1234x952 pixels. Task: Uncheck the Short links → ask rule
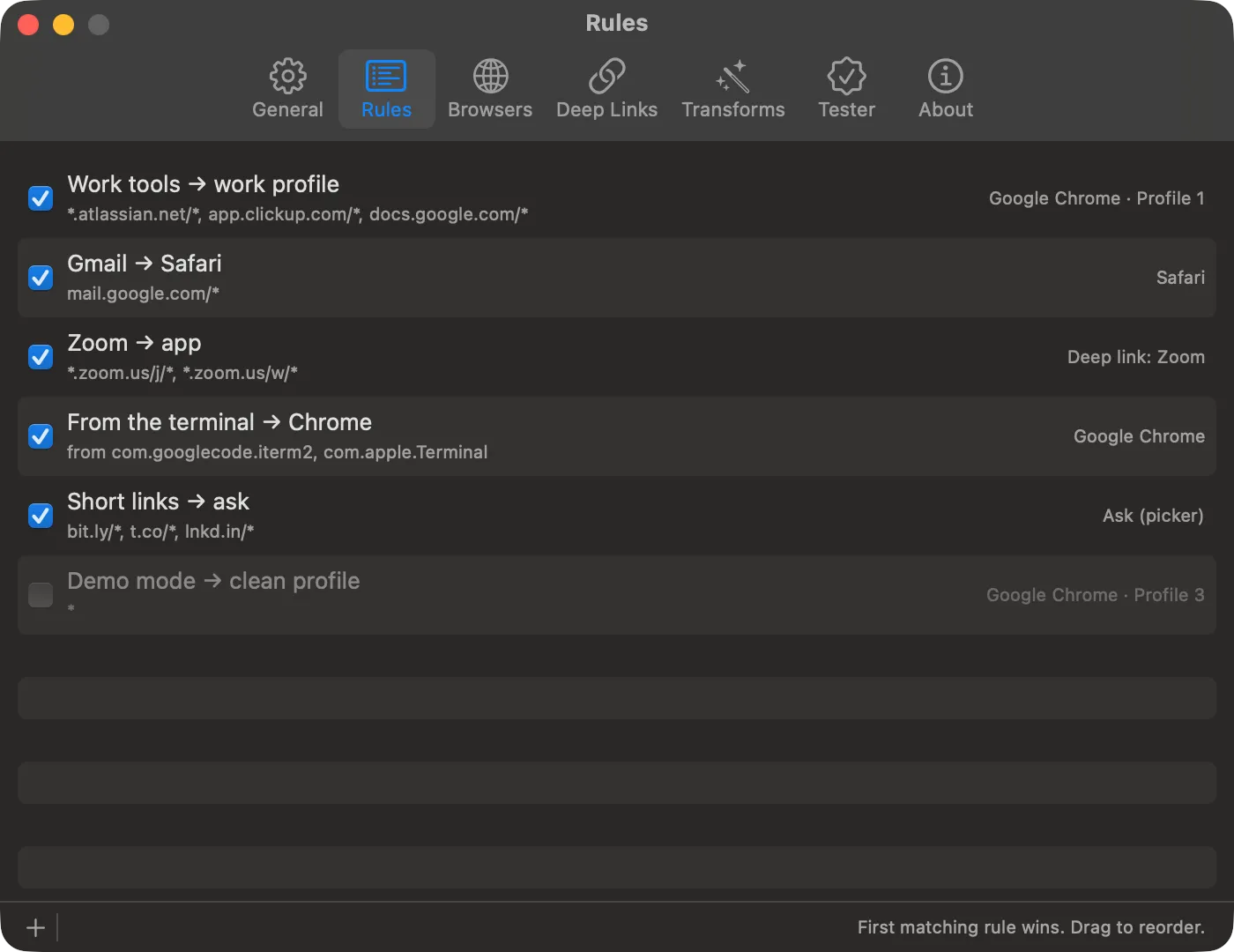coord(41,516)
